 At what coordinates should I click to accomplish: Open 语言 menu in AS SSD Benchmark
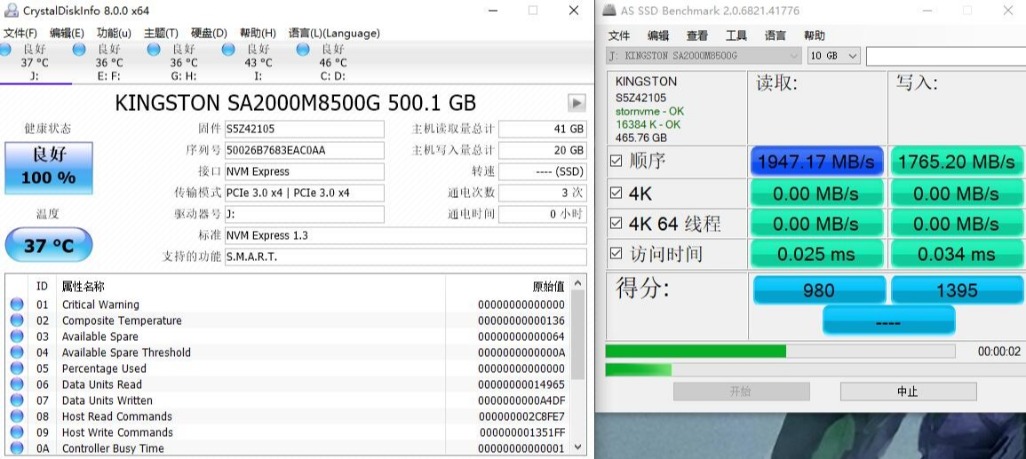tap(775, 35)
